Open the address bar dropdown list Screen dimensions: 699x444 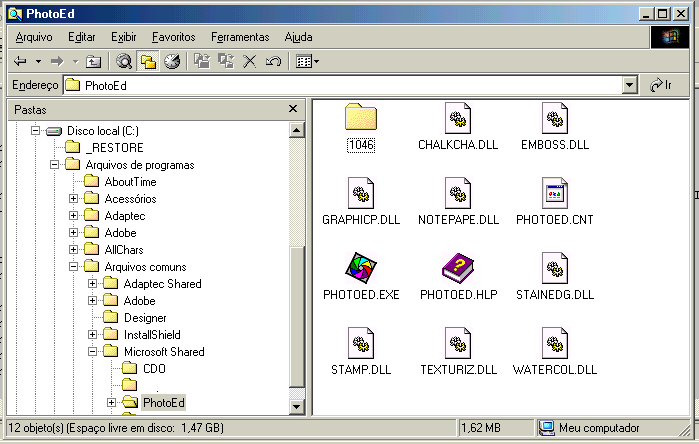point(629,85)
